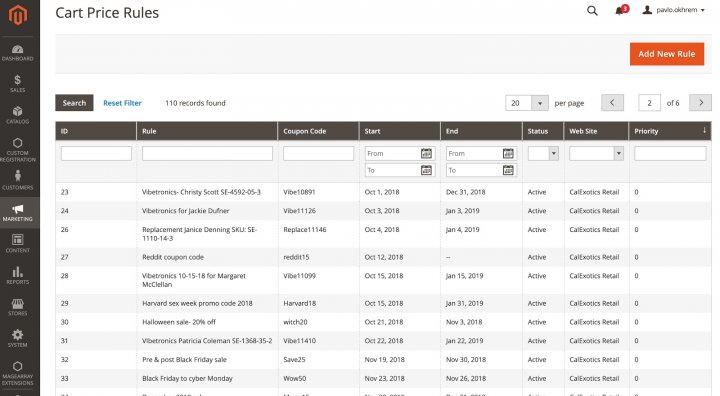Focus the Coupon Code filter field
This screenshot has width=720, height=396.
tap(318, 153)
